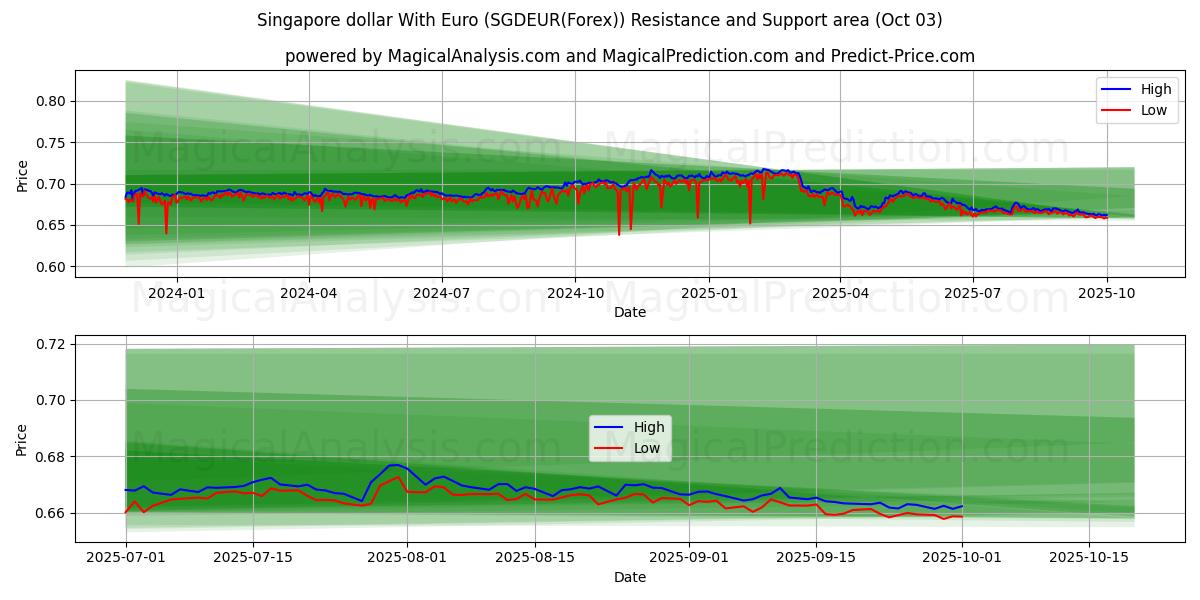This screenshot has height=600, width=1200.
Task: Click the 2024-10 tick on top date axis
Action: click(x=574, y=293)
